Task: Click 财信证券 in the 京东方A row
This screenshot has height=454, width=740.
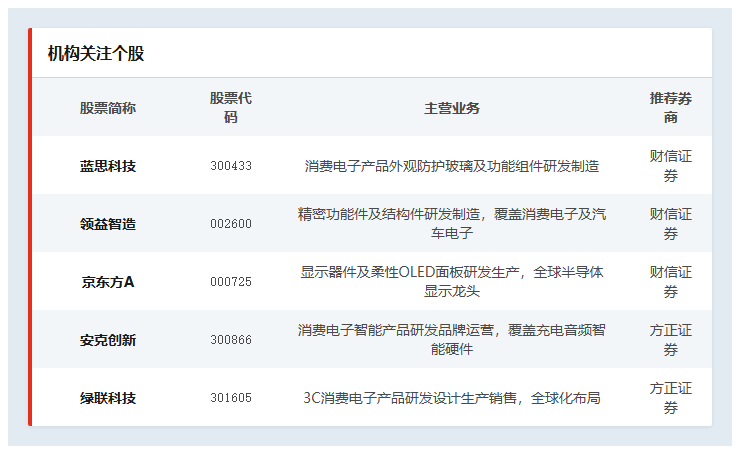Action: click(671, 282)
